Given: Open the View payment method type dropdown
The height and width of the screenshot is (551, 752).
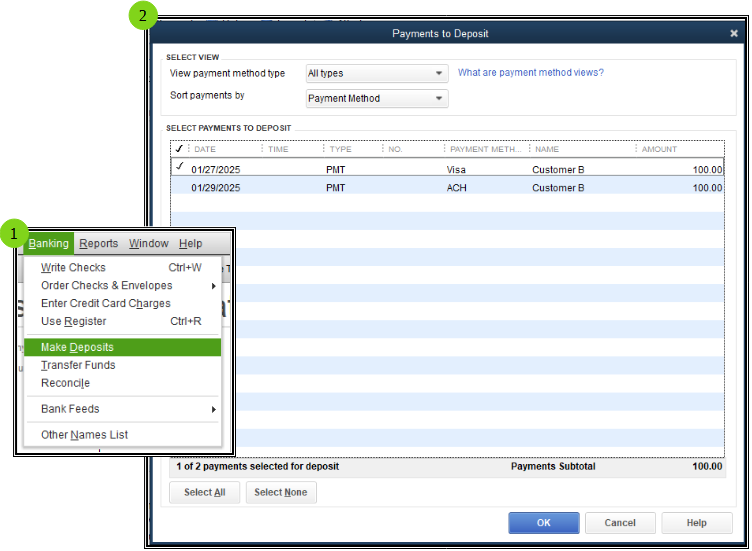Looking at the screenshot, I should [x=377, y=73].
